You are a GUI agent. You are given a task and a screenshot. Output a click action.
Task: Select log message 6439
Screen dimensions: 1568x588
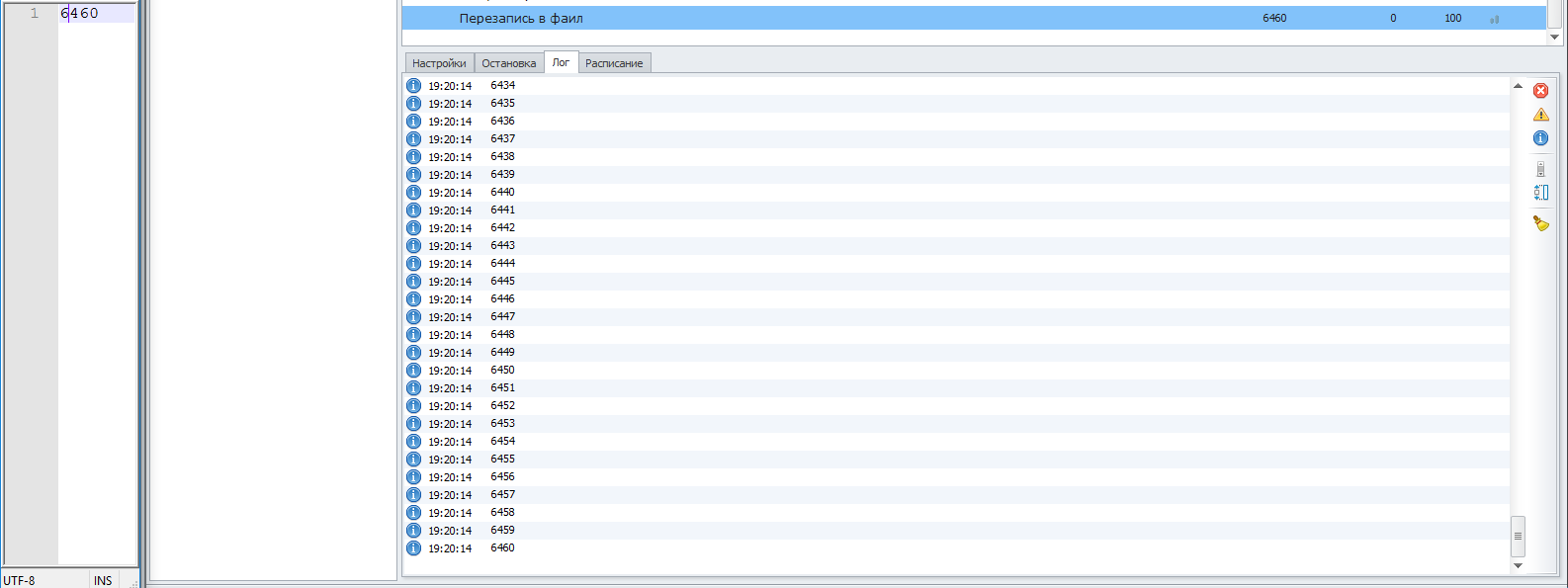point(502,175)
